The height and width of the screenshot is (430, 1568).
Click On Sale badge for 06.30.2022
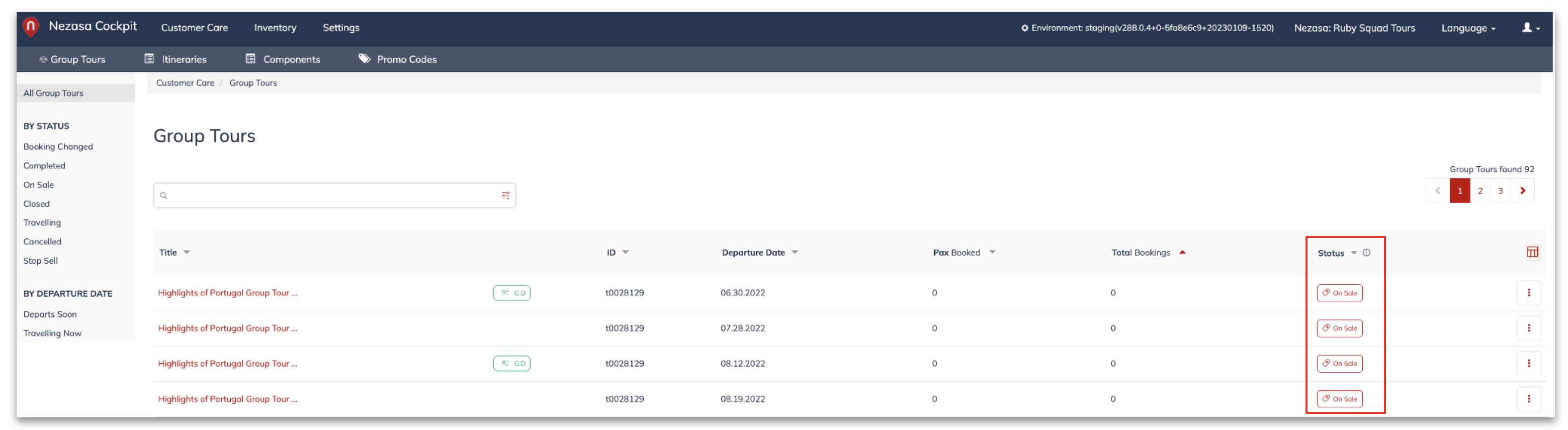point(1339,293)
